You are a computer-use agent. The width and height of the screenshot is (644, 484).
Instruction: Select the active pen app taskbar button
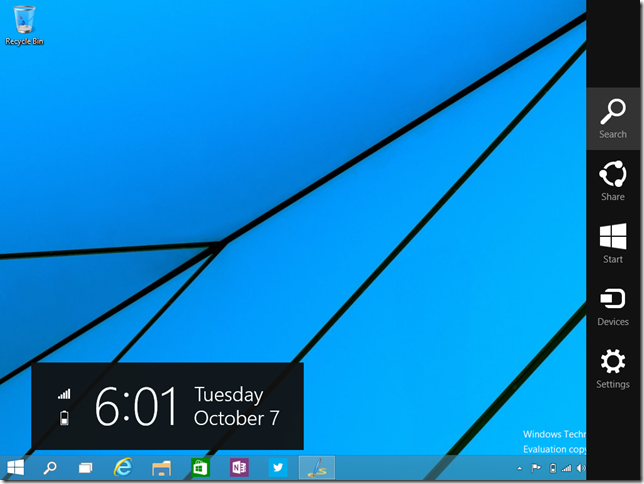click(317, 468)
